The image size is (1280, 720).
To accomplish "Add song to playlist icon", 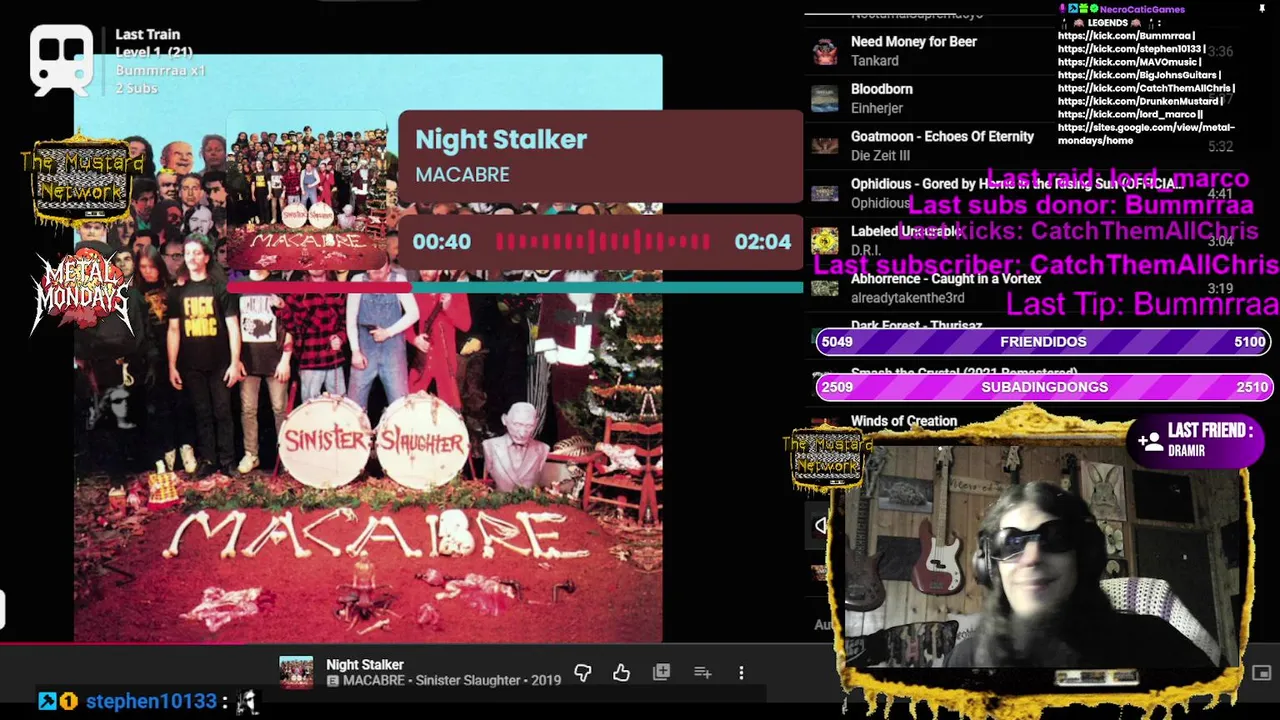I will tap(702, 673).
